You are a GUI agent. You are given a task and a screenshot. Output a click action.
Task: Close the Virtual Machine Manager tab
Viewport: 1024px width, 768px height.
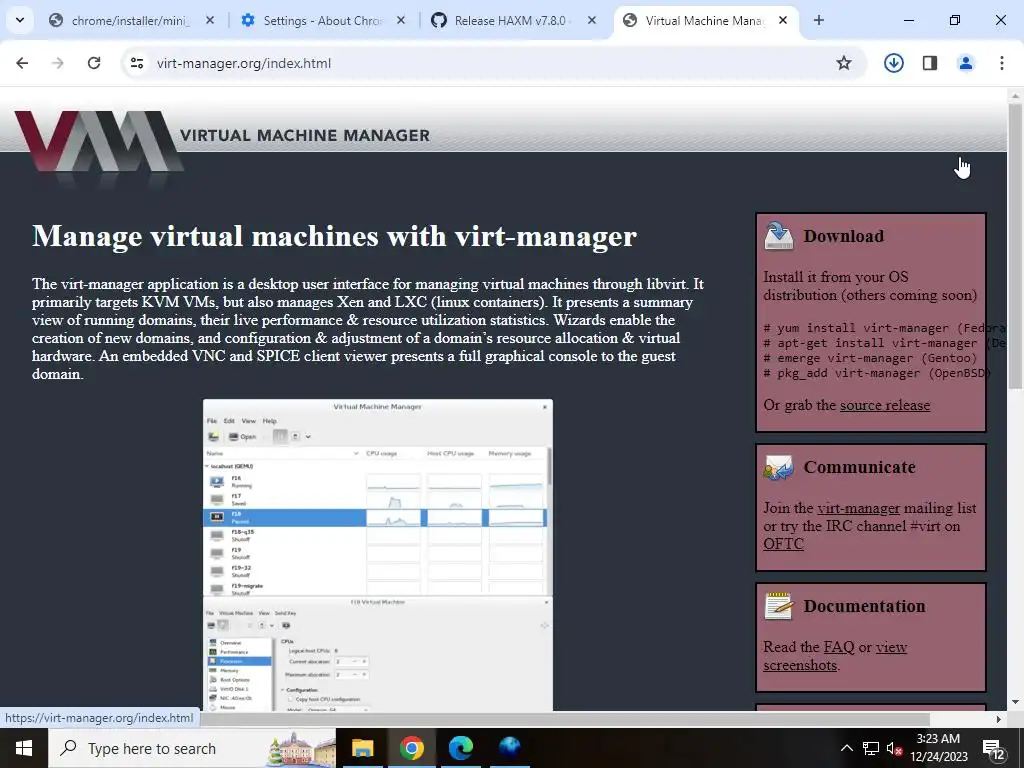pyautogui.click(x=783, y=21)
